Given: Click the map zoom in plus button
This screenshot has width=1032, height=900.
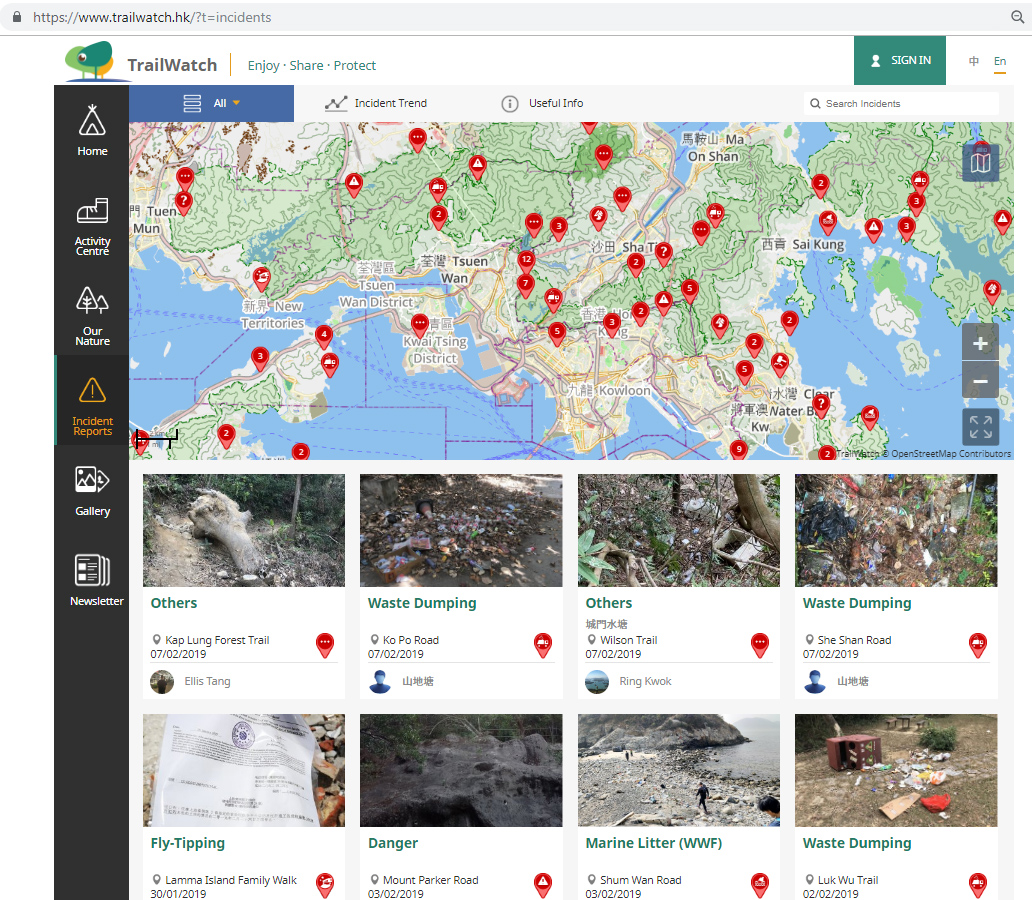Looking at the screenshot, I should point(980,343).
